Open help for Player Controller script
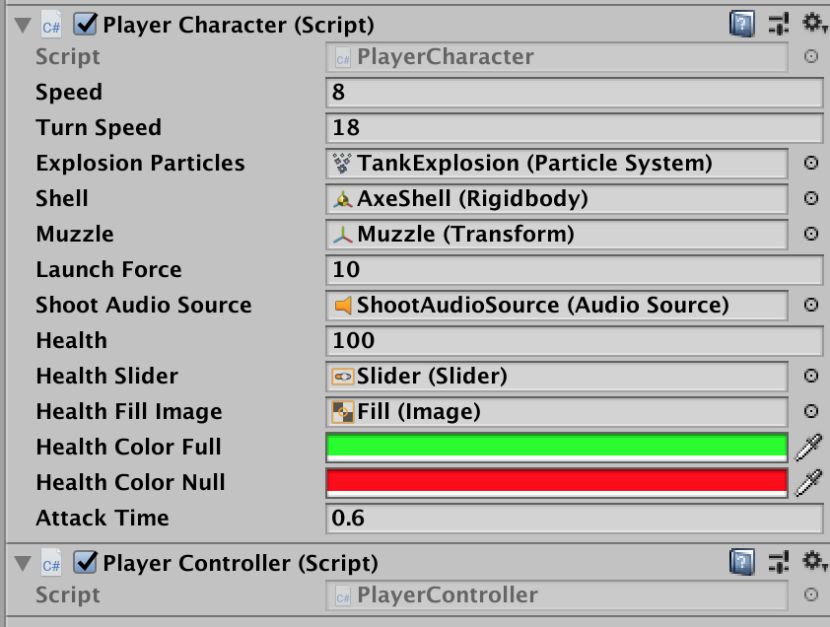The height and width of the screenshot is (627, 830). 742,562
